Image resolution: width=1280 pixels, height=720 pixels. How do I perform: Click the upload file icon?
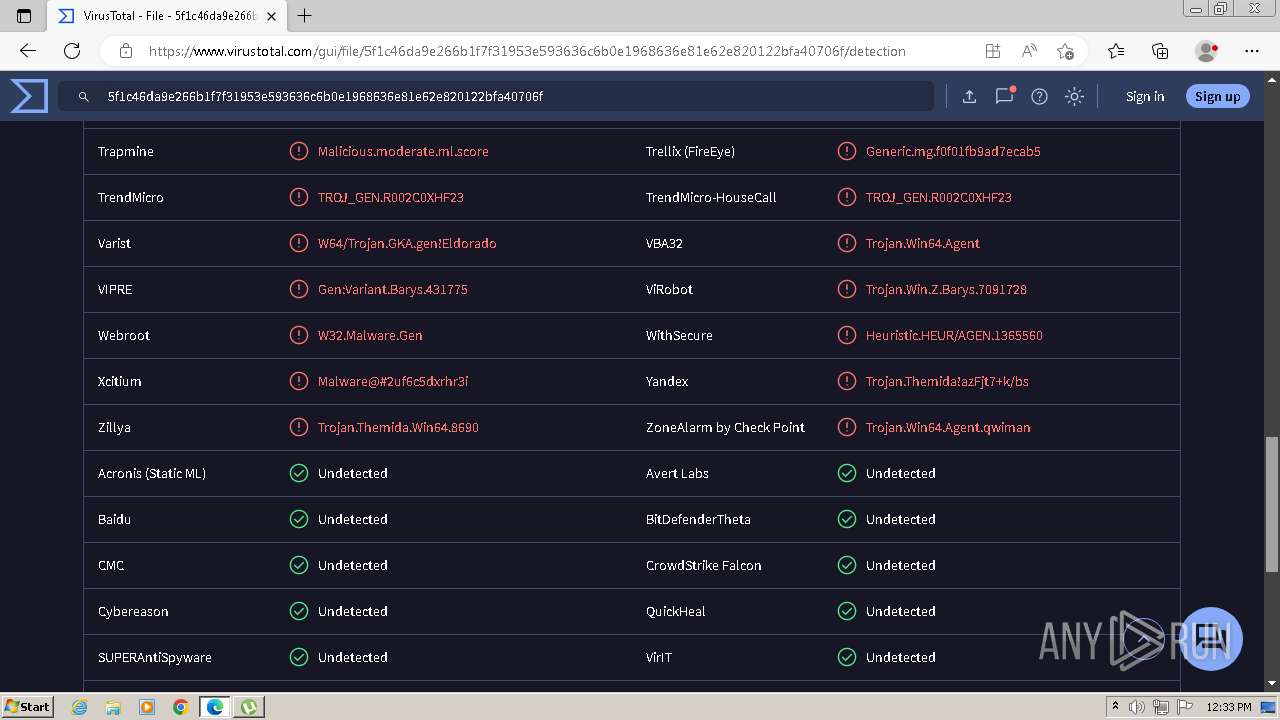tap(969, 96)
